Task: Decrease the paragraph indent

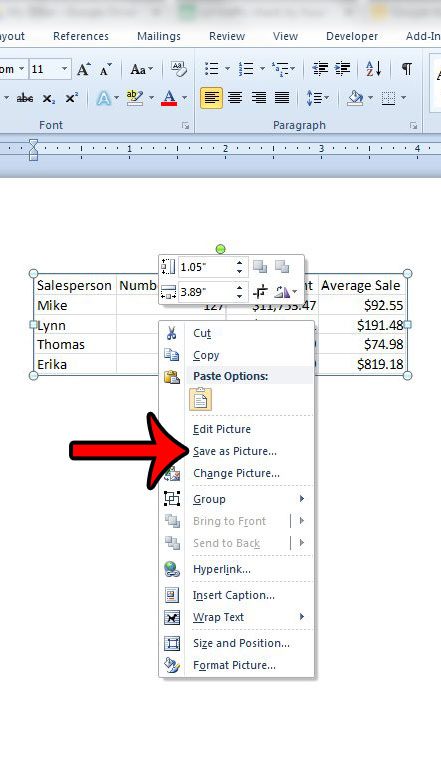Action: click(320, 69)
